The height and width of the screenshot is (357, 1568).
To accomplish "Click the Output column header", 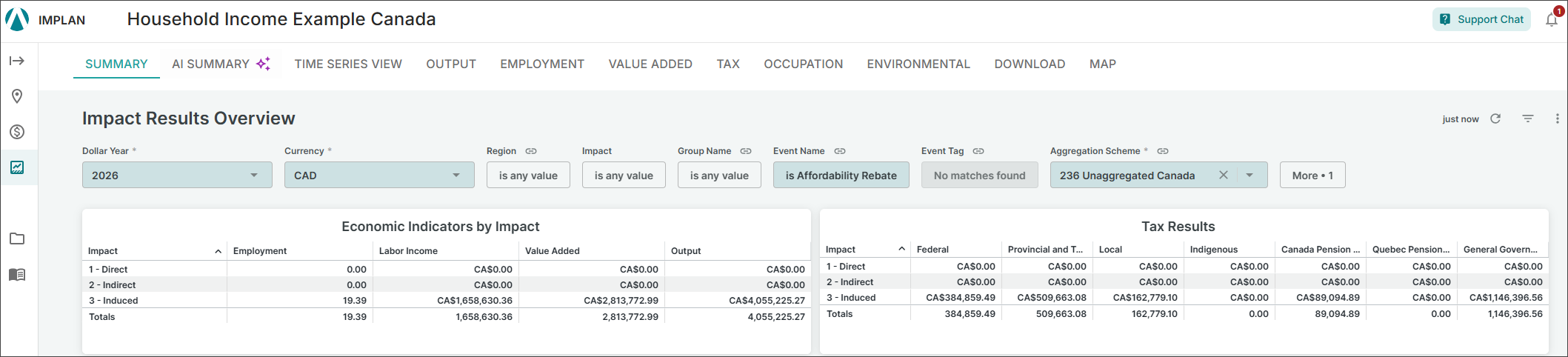I will pyautogui.click(x=738, y=251).
